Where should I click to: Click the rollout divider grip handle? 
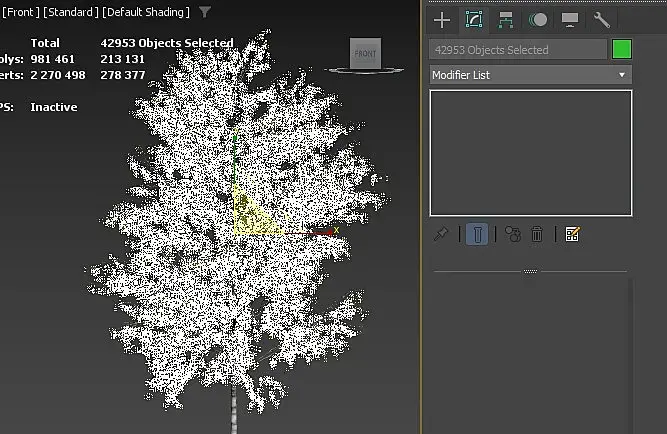tap(530, 271)
